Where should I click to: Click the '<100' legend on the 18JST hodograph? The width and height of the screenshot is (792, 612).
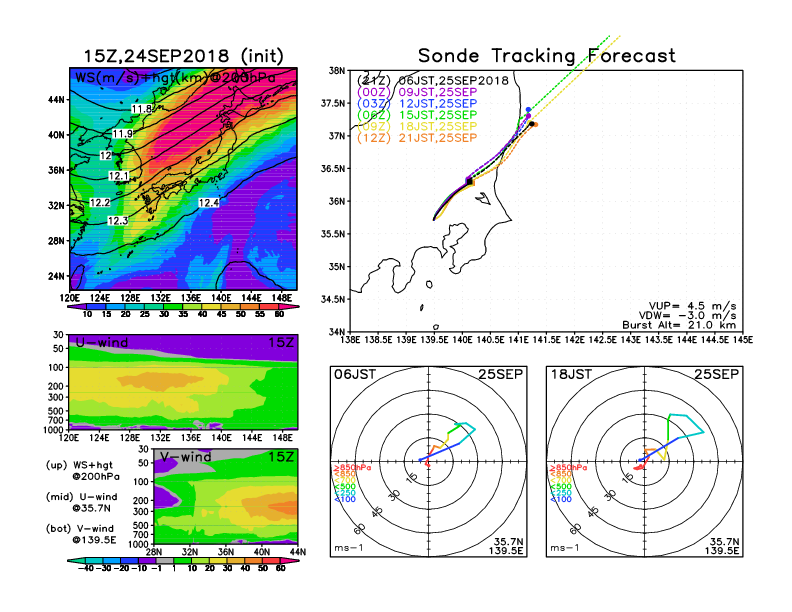[560, 499]
